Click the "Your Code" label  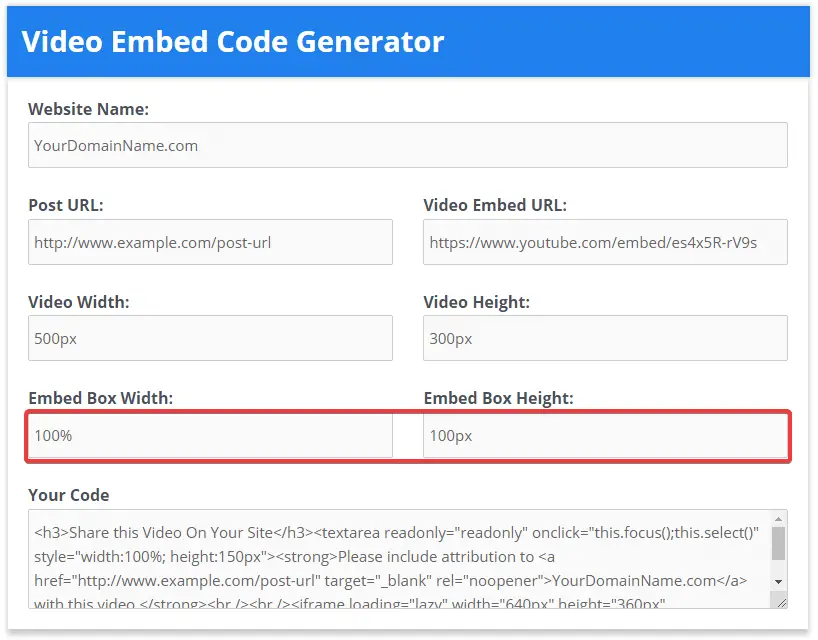(69, 494)
